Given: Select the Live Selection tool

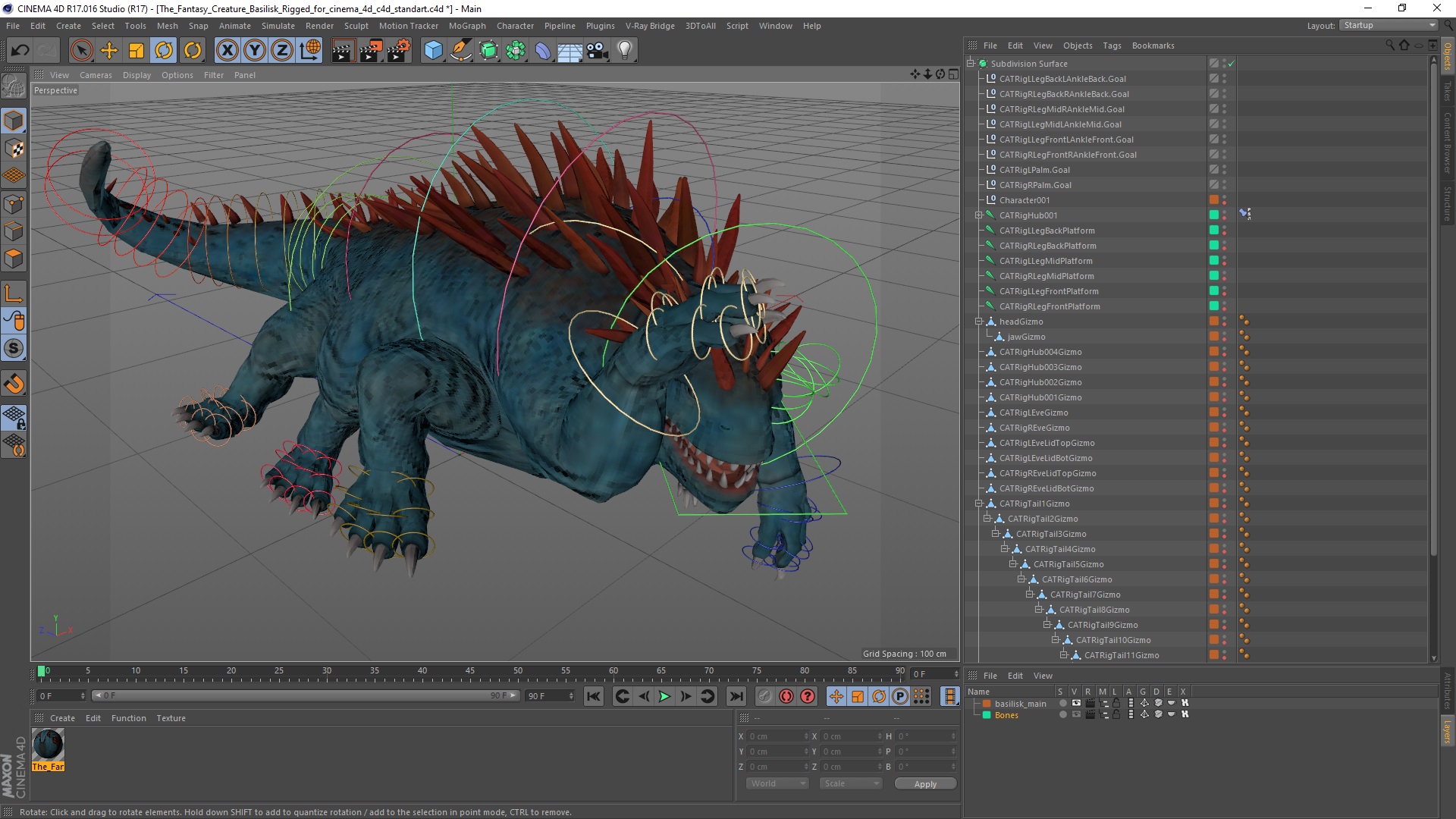Looking at the screenshot, I should coord(81,51).
